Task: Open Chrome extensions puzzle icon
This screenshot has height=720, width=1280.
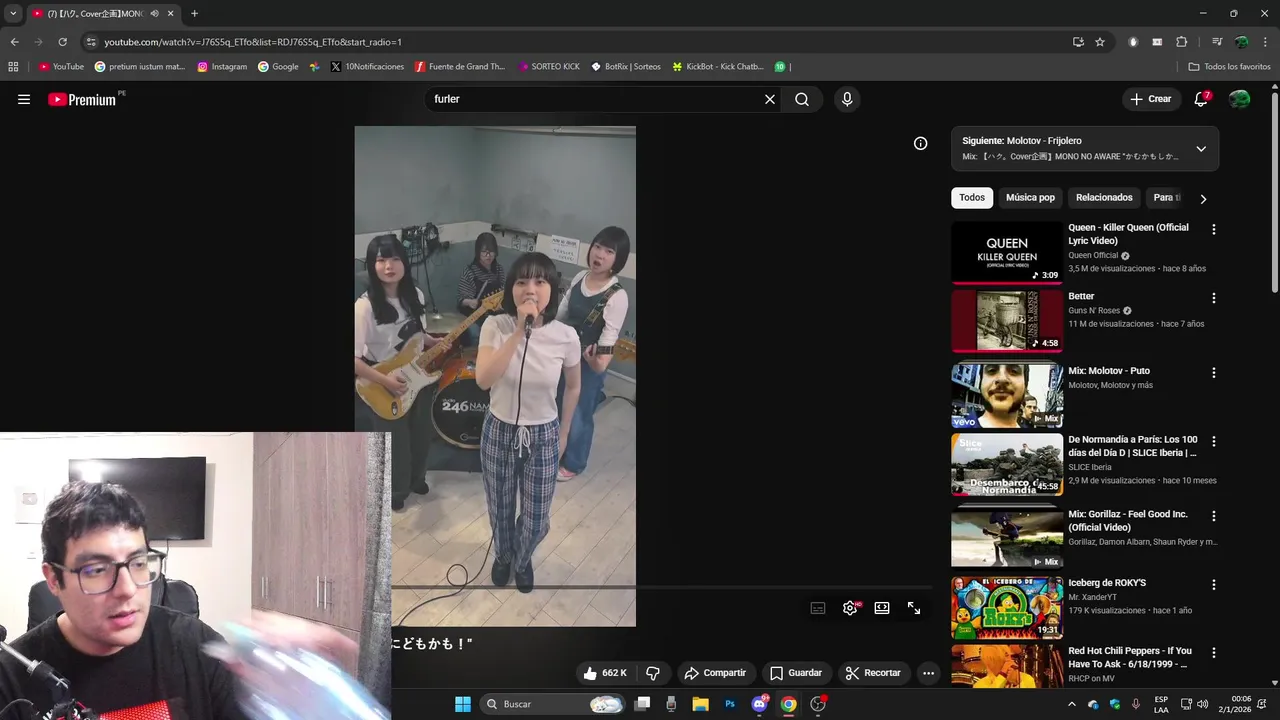Action: tap(1182, 42)
